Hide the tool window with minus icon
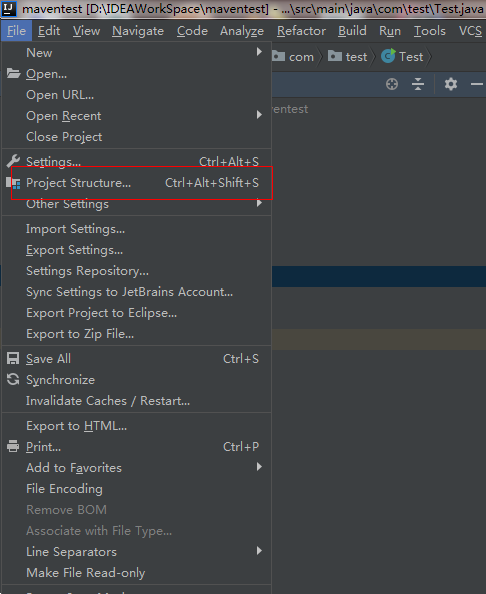This screenshot has height=594, width=486. 477,84
